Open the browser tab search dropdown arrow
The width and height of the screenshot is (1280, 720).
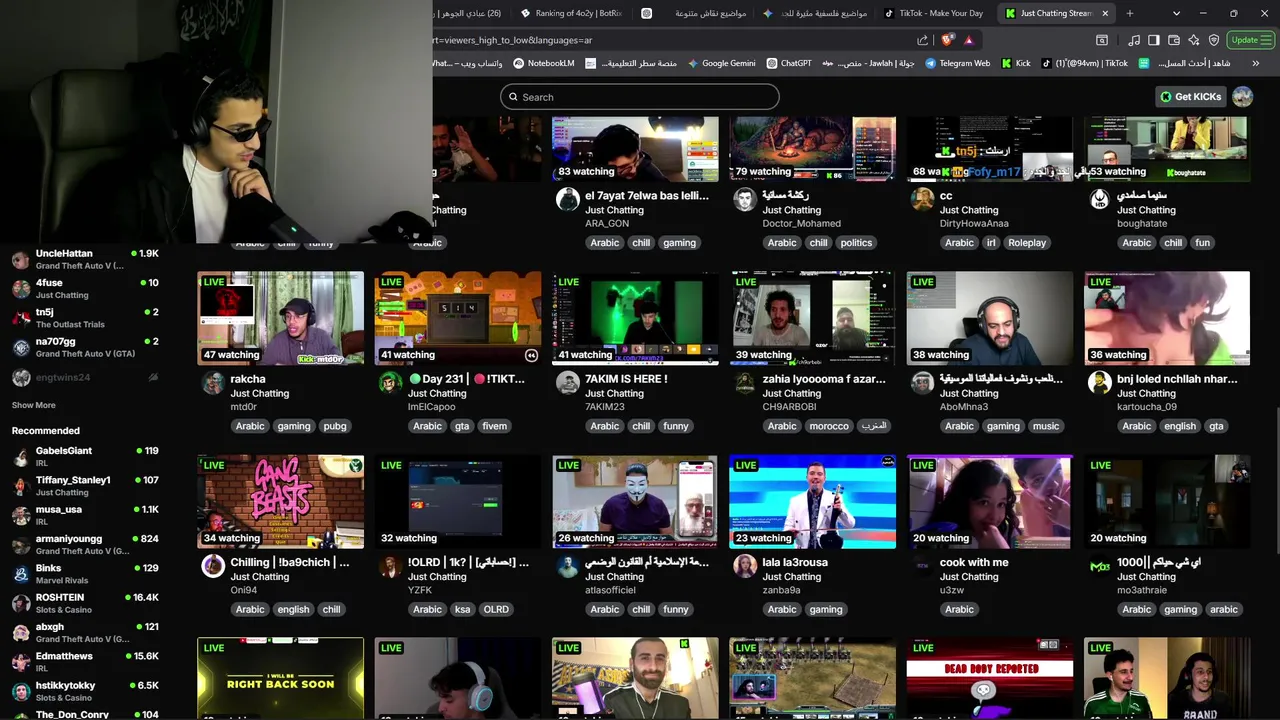coord(1176,13)
